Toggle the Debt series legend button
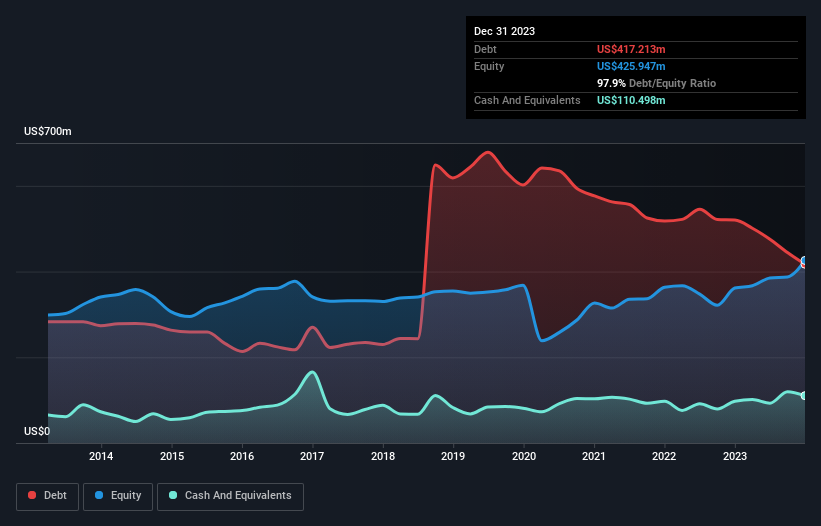 [x=48, y=496]
